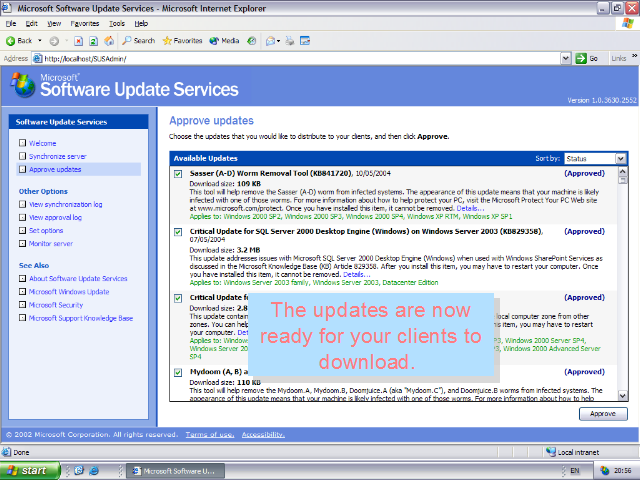Open the Search toolbar button

coord(139,40)
